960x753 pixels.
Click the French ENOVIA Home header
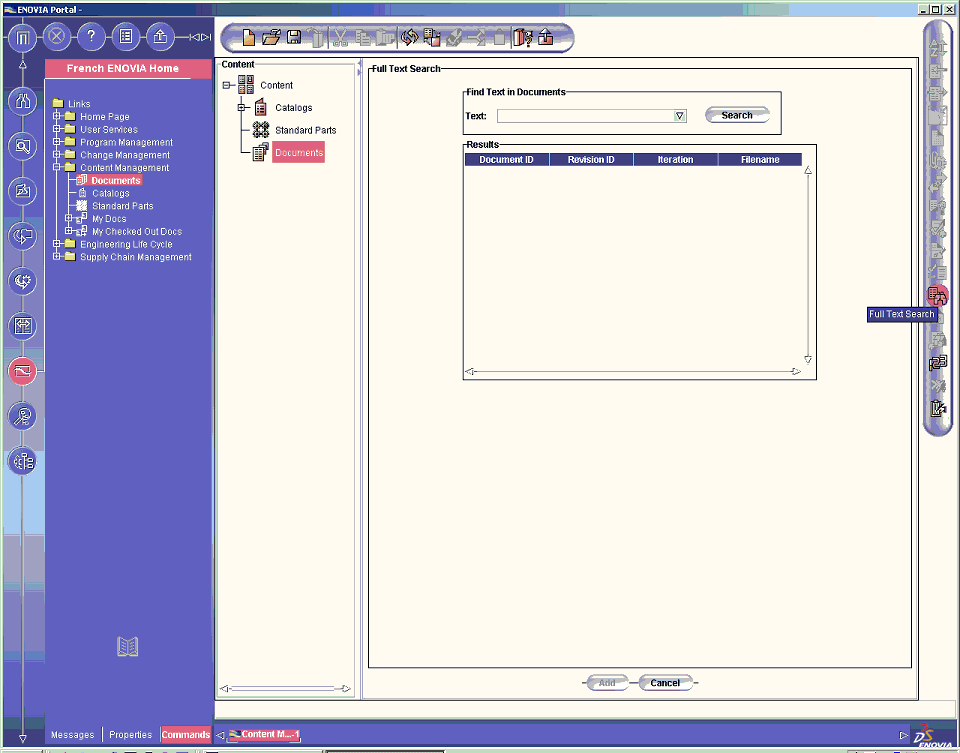click(127, 69)
